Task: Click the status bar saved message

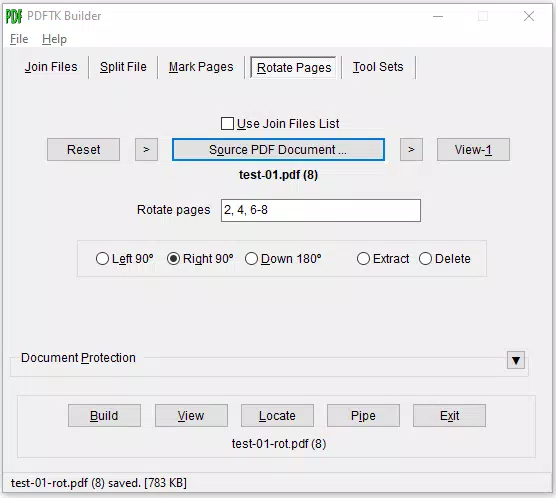Action: pyautogui.click(x=99, y=483)
